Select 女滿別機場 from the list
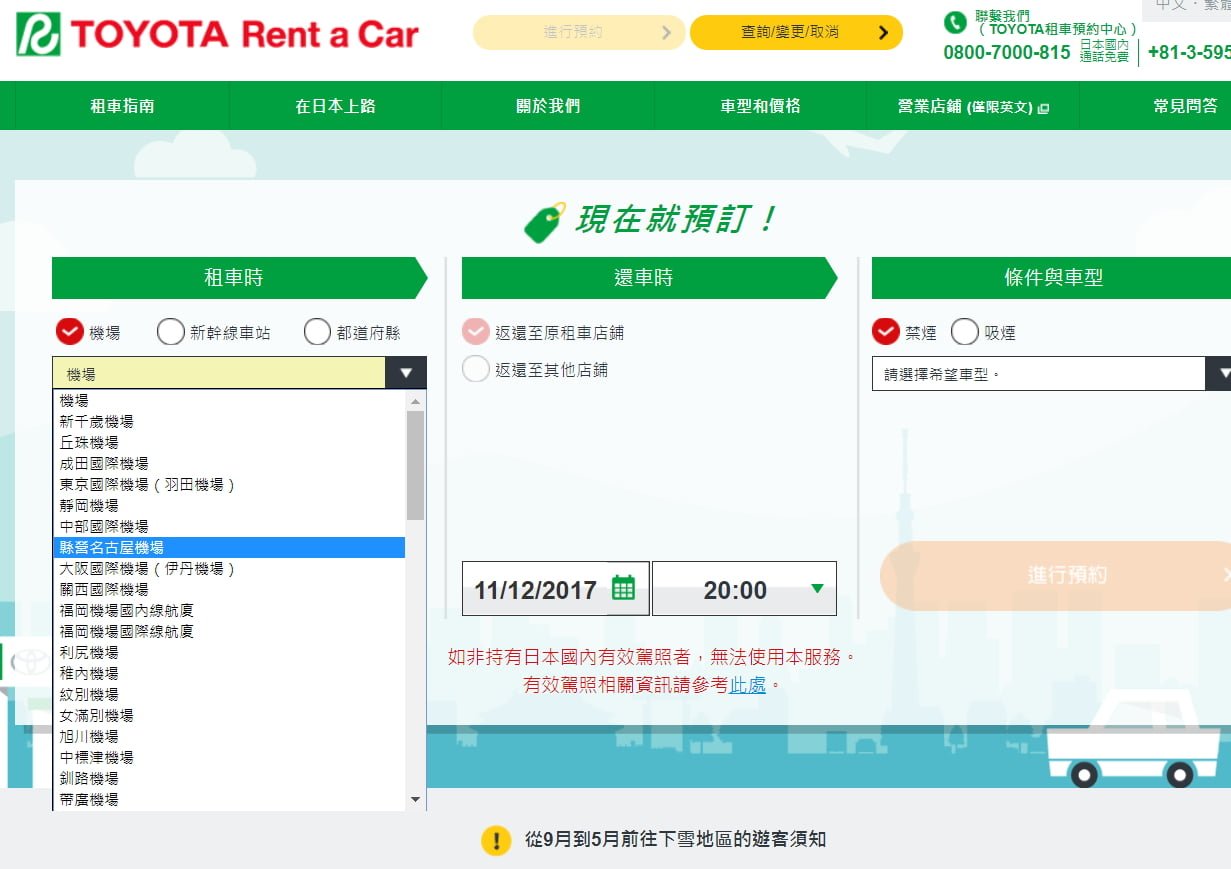The image size is (1231, 869). click(229, 716)
